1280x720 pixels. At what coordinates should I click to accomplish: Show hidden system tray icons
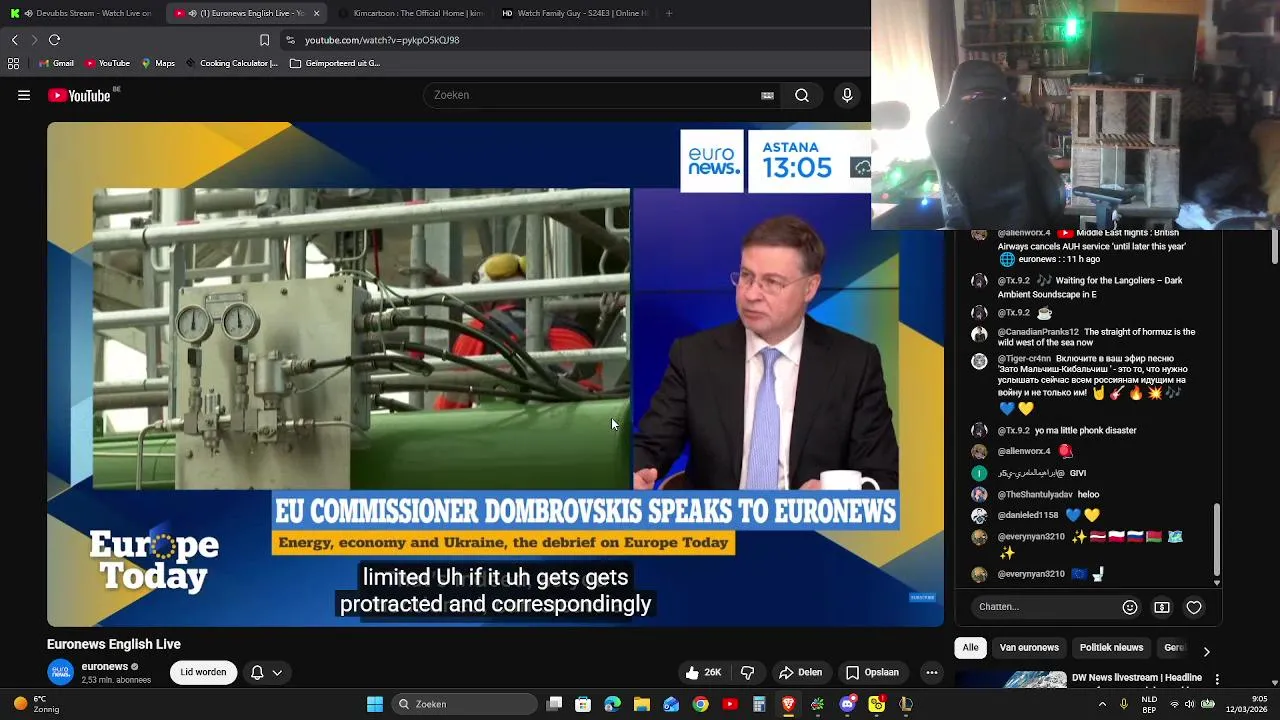pos(1102,704)
